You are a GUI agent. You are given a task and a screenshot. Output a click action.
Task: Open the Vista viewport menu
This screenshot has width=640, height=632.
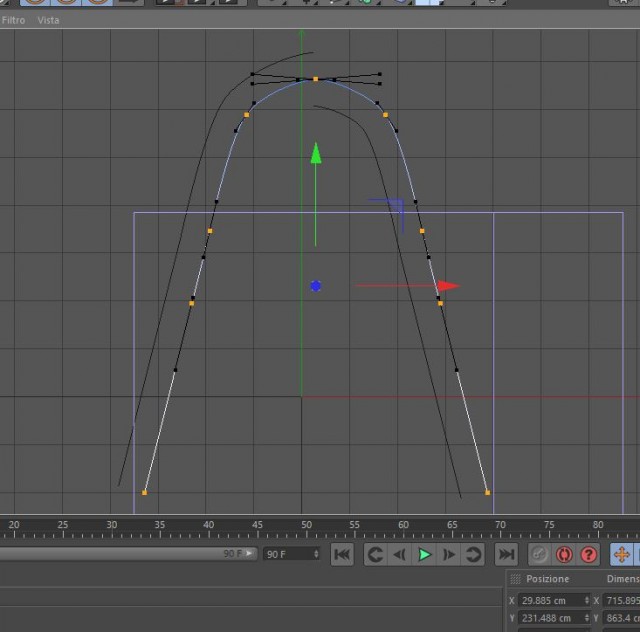[x=48, y=20]
